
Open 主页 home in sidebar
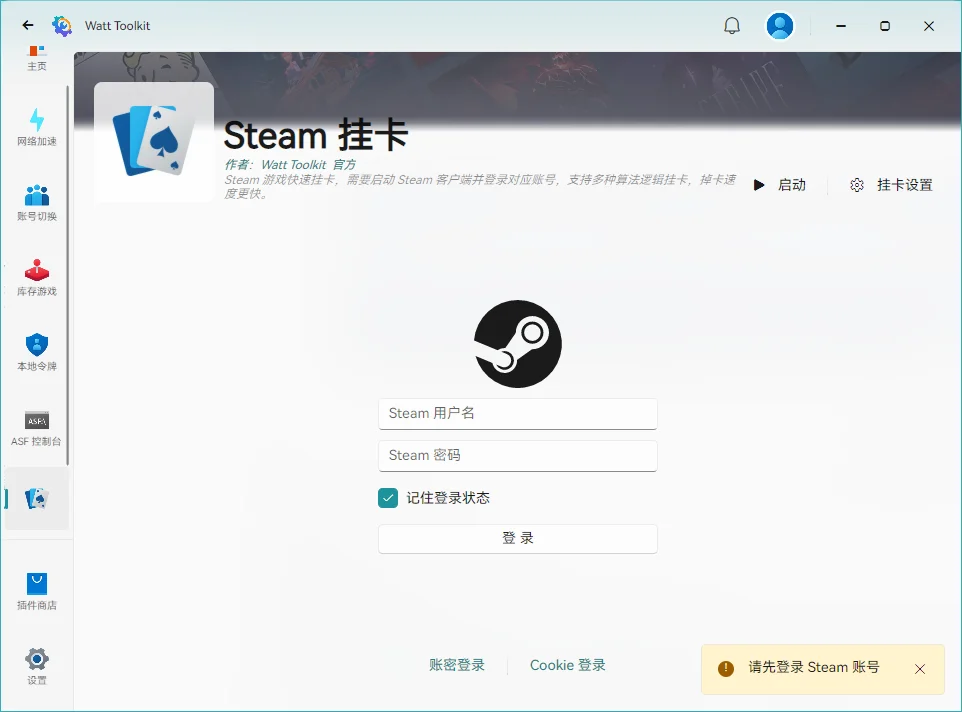tap(37, 58)
